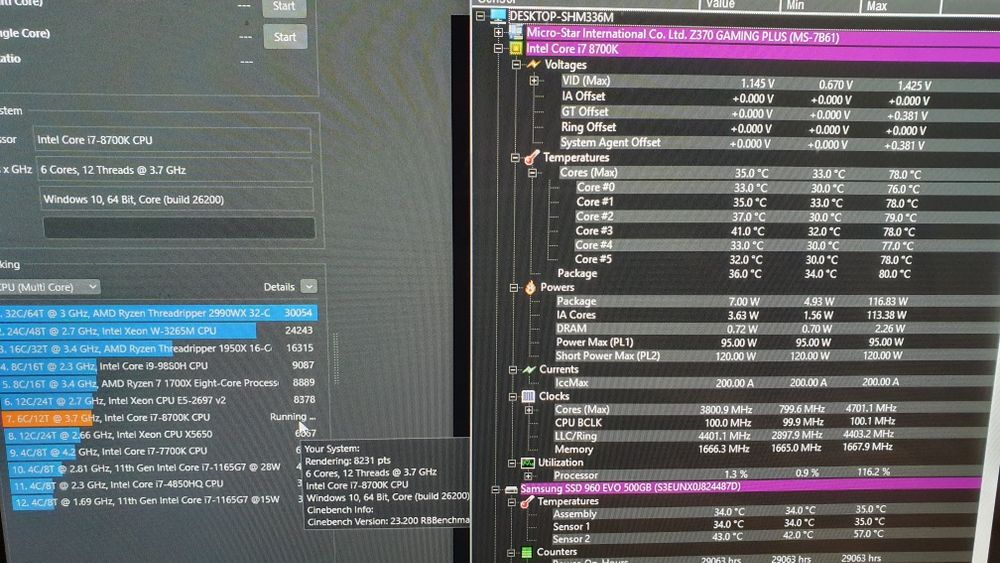
Task: Select the System Agent Offset row
Action: click(776, 143)
